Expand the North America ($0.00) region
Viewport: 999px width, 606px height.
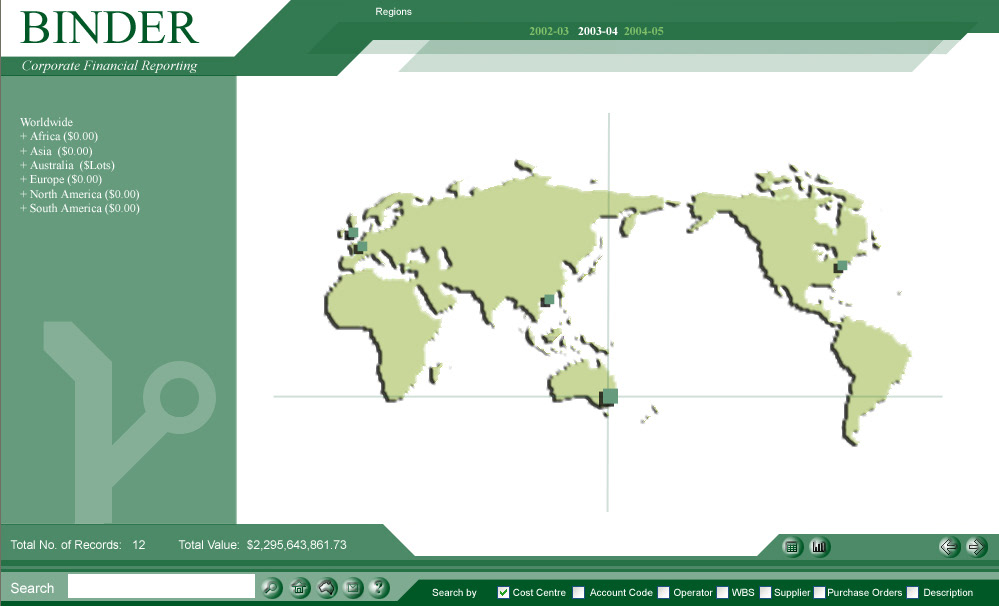[x=80, y=194]
